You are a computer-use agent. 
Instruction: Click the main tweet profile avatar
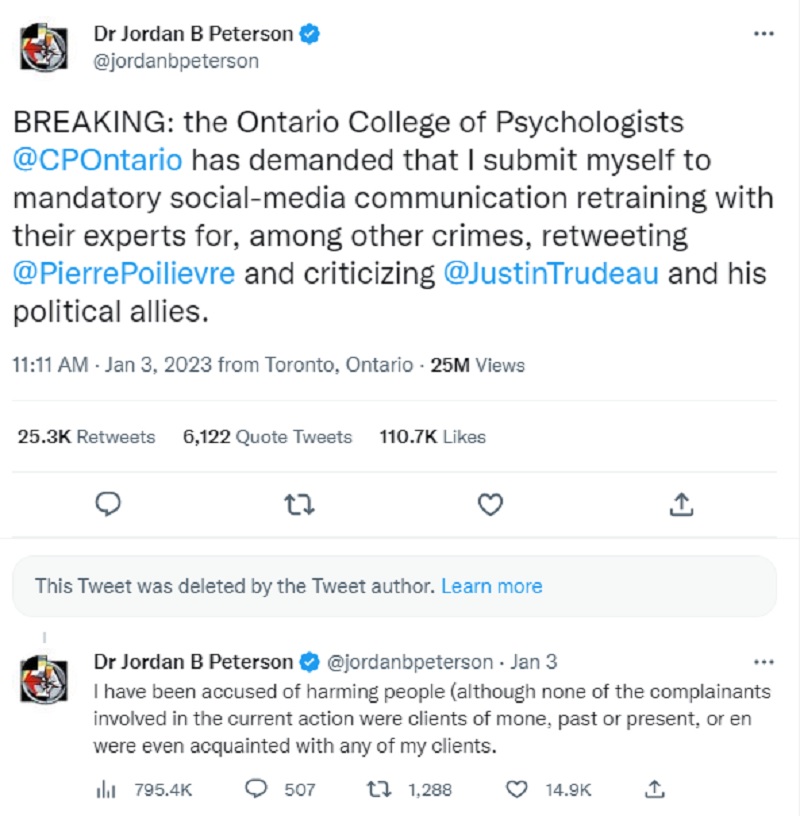[x=44, y=47]
